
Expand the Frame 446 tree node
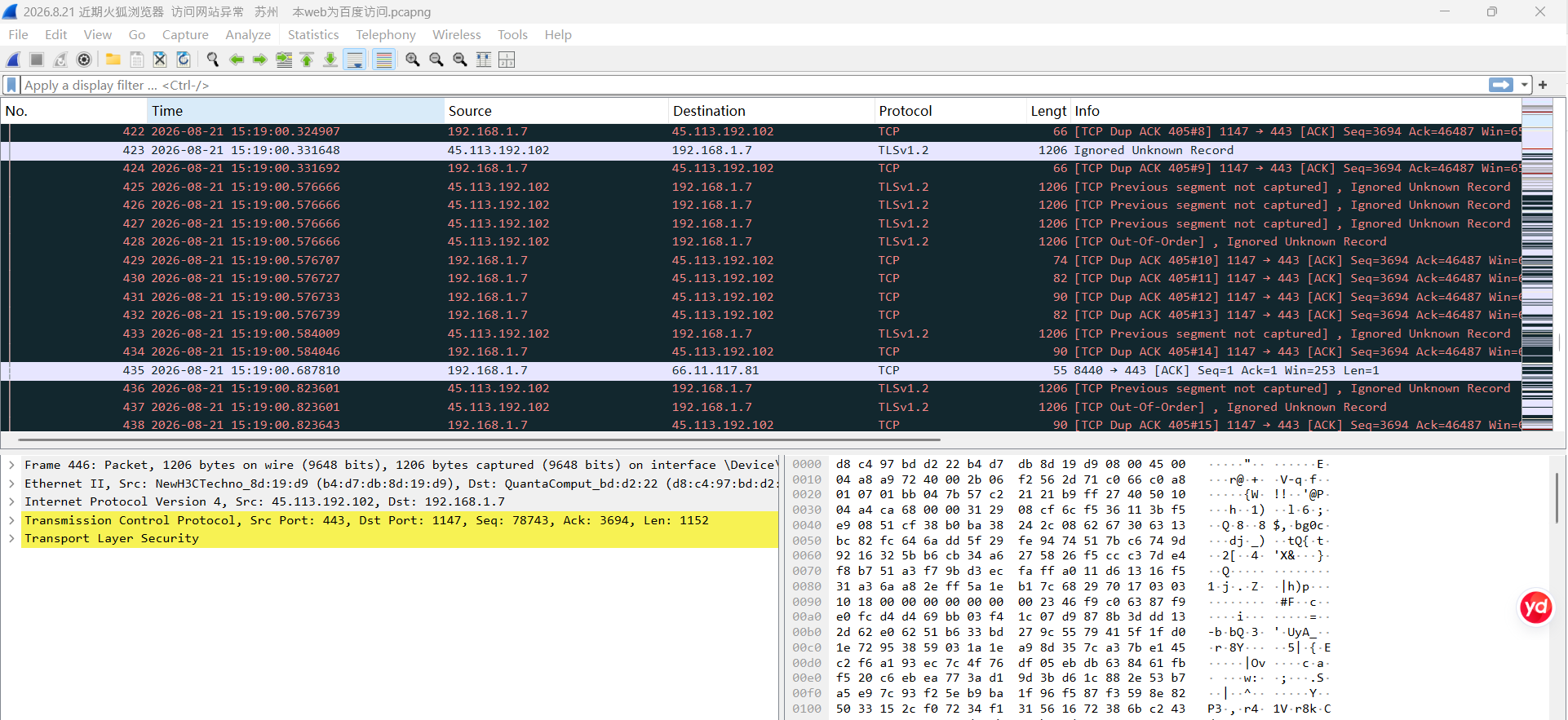pyautogui.click(x=11, y=465)
